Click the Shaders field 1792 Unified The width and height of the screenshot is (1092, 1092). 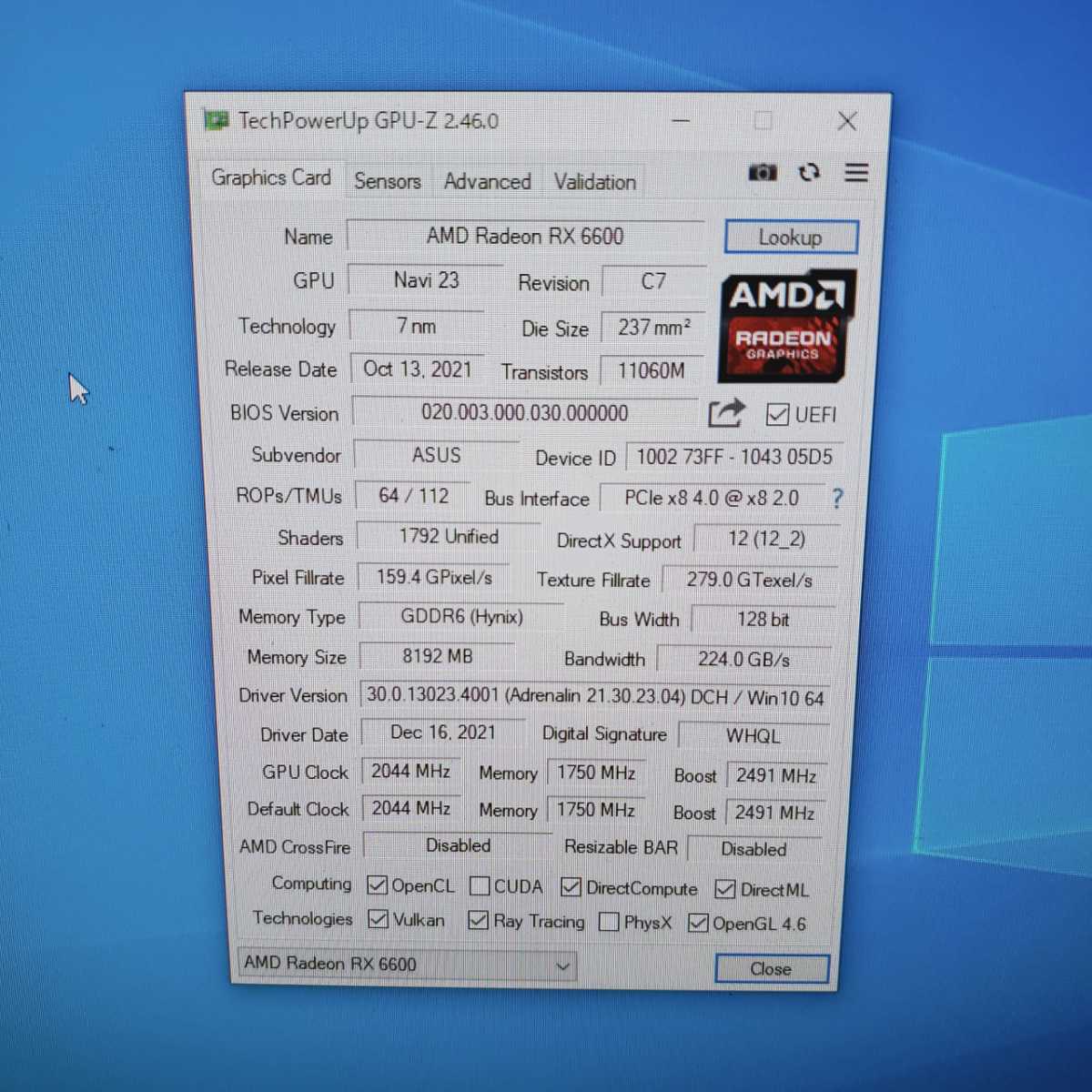(x=449, y=537)
